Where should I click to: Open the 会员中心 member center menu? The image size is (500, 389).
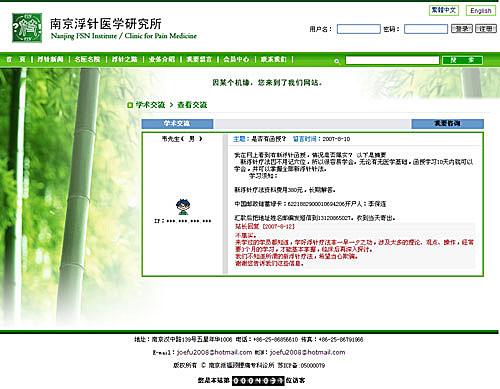(x=236, y=59)
